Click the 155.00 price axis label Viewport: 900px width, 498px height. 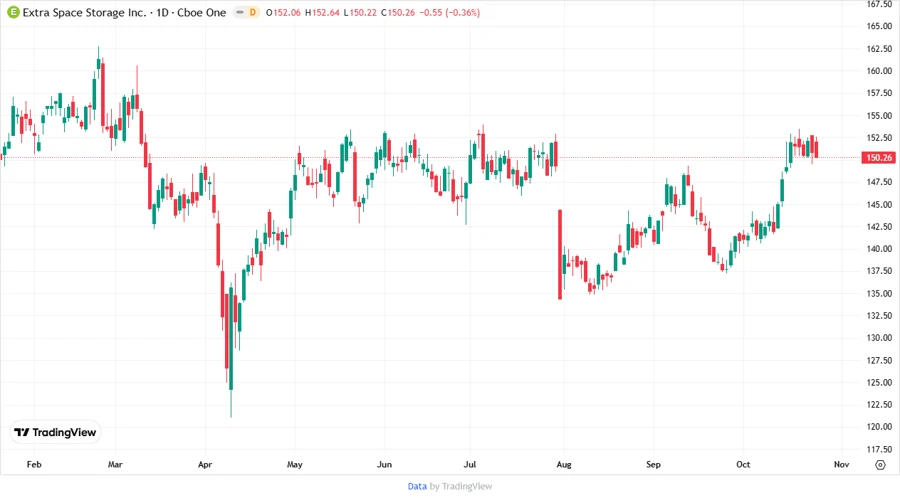879,115
